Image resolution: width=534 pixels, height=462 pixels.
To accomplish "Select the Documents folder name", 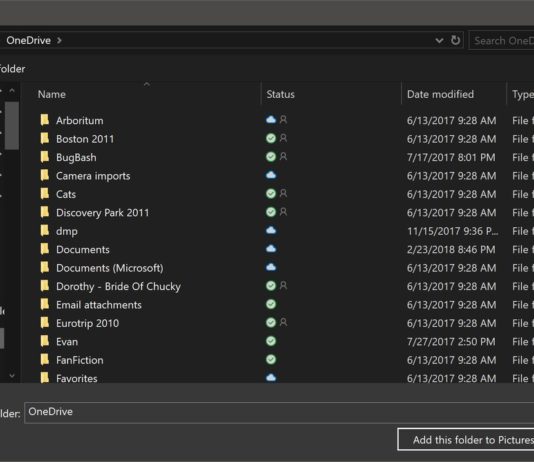I will [x=83, y=250].
